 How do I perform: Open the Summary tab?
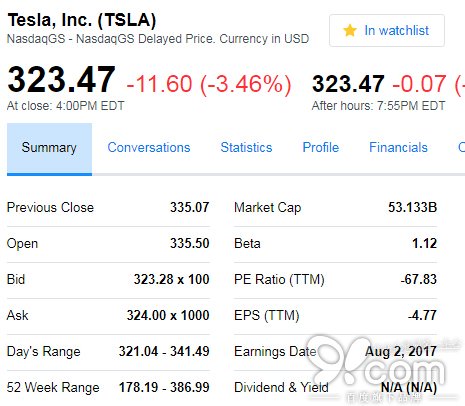click(x=49, y=149)
